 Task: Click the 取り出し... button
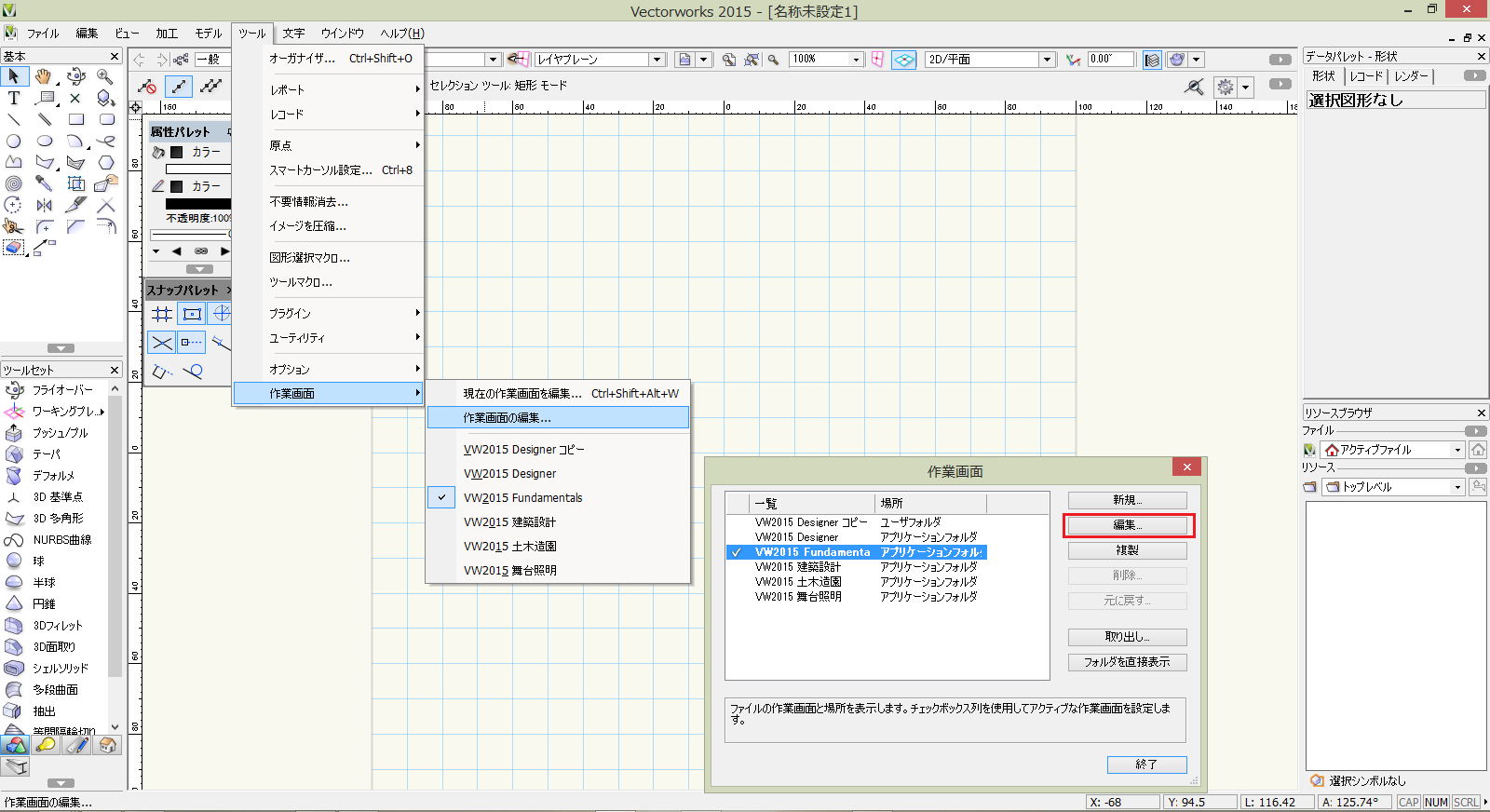1127,637
